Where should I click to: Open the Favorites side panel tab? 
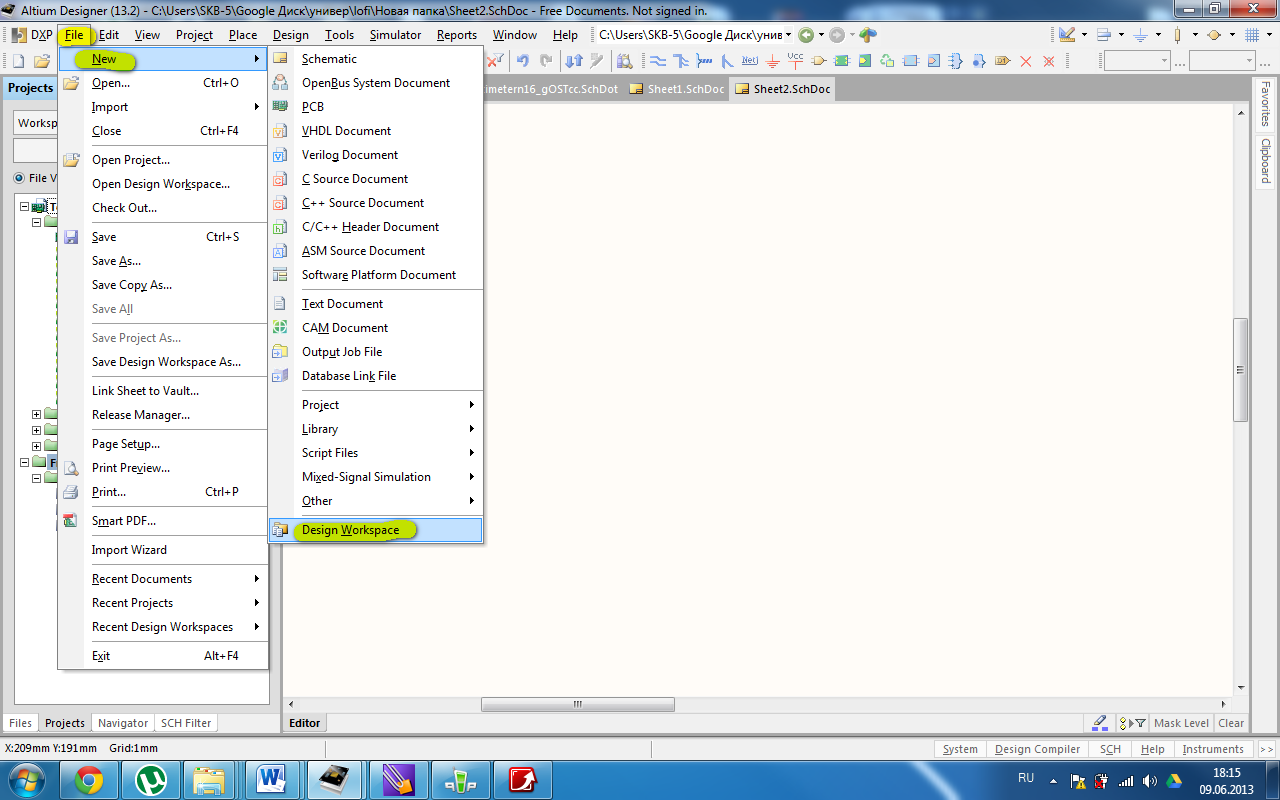tap(1266, 103)
